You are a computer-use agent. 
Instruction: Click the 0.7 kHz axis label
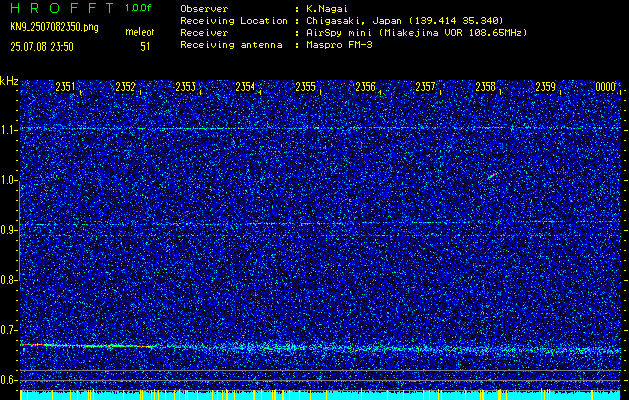[x=8, y=331]
